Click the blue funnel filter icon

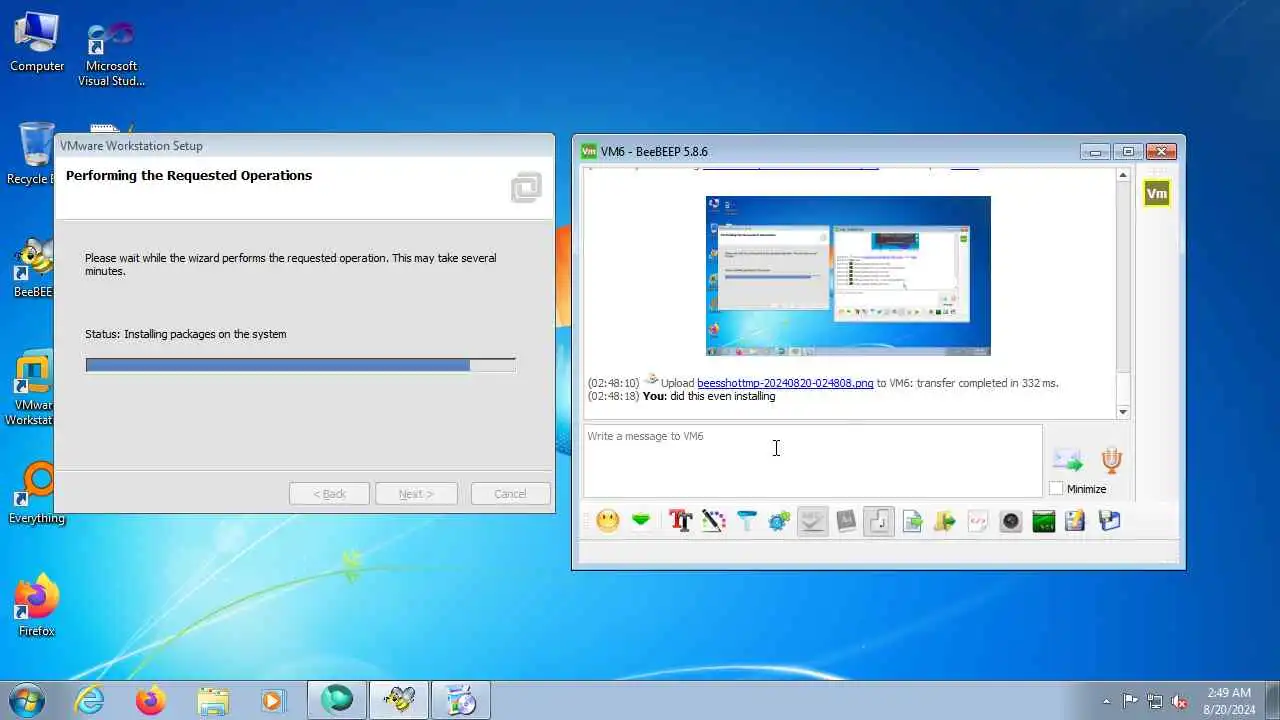tap(747, 521)
